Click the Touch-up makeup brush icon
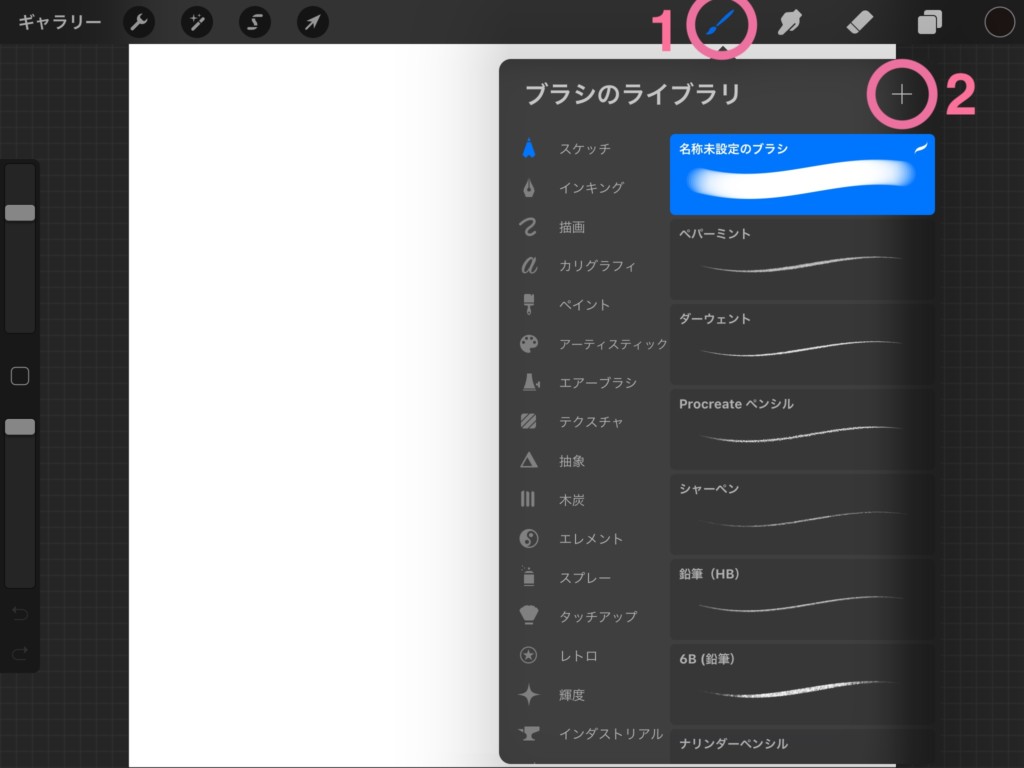 tap(529, 615)
